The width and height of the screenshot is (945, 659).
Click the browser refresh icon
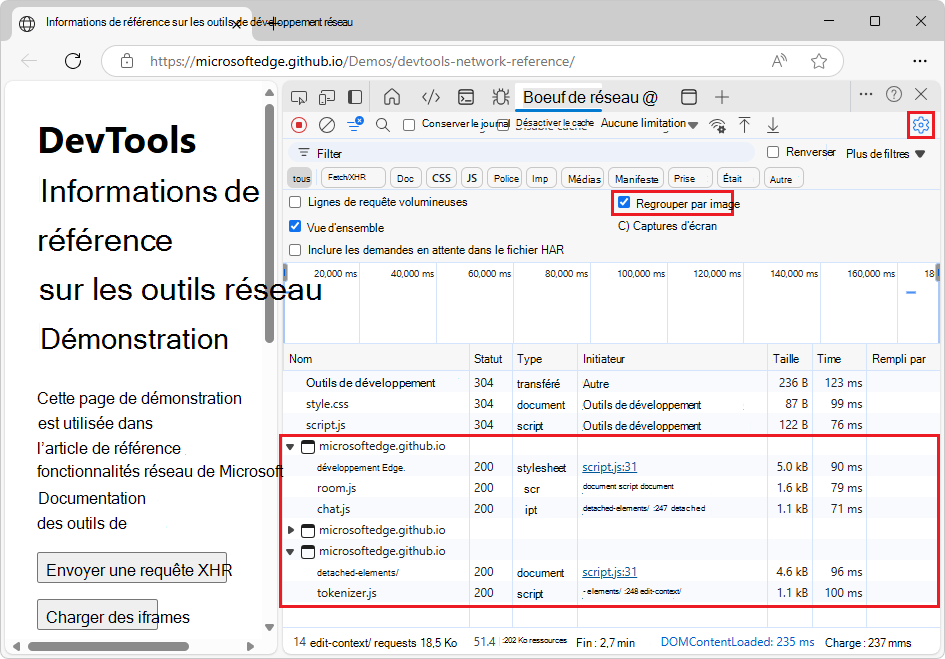73,61
